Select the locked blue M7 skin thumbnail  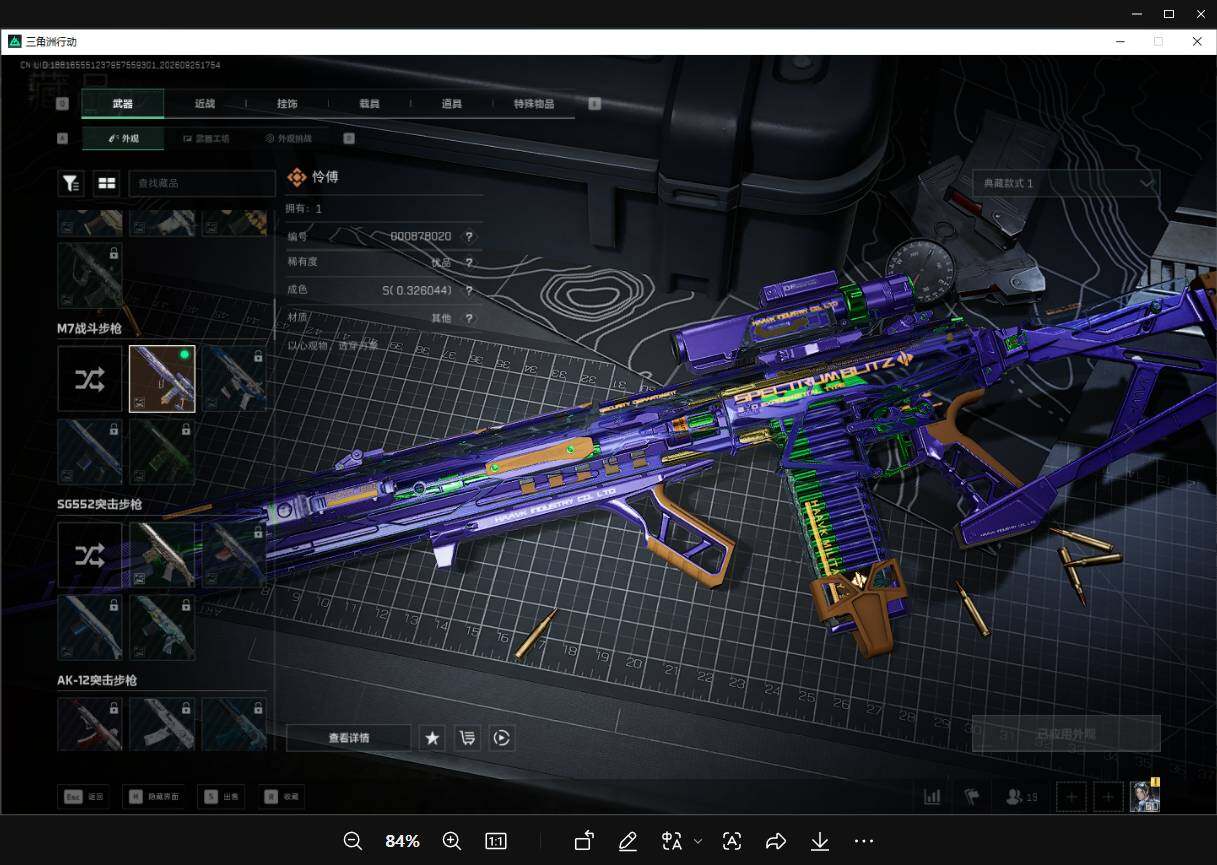(234, 379)
